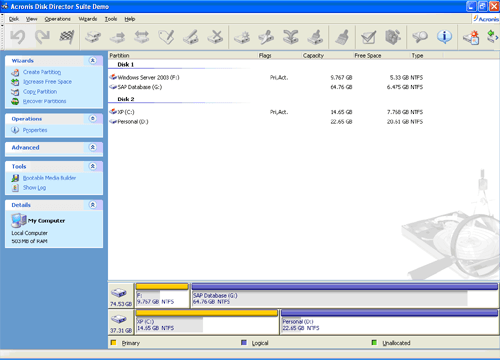Launch the Bootable Media Builder link

point(49,178)
